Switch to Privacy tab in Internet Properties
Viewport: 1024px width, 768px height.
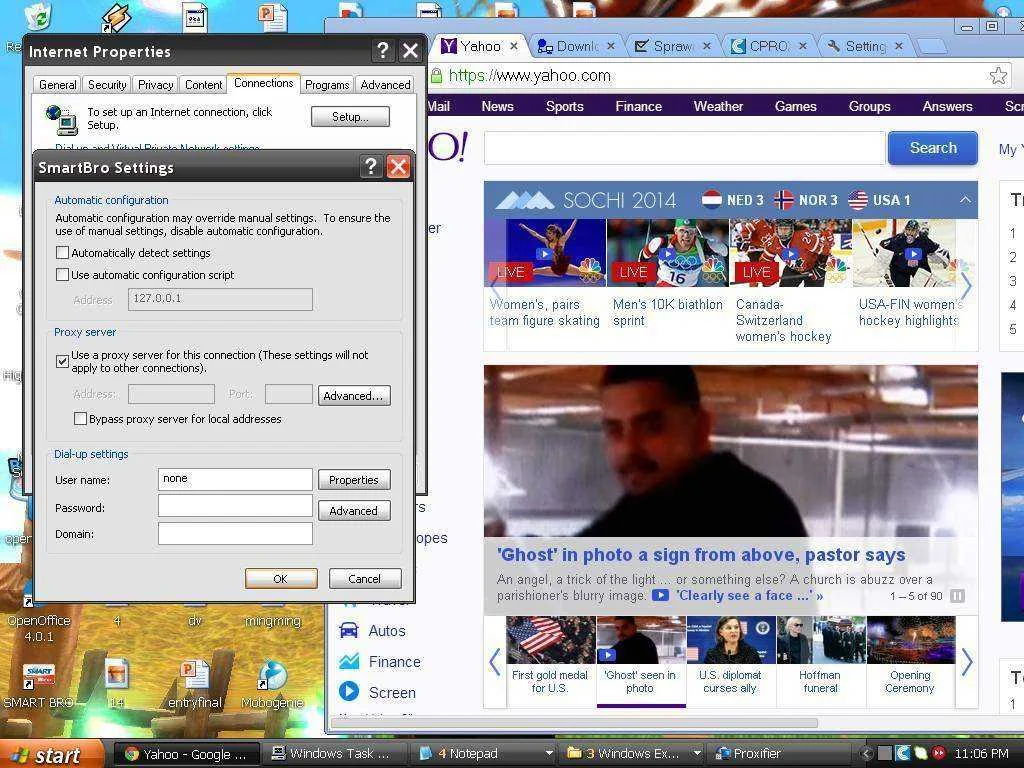click(x=155, y=85)
